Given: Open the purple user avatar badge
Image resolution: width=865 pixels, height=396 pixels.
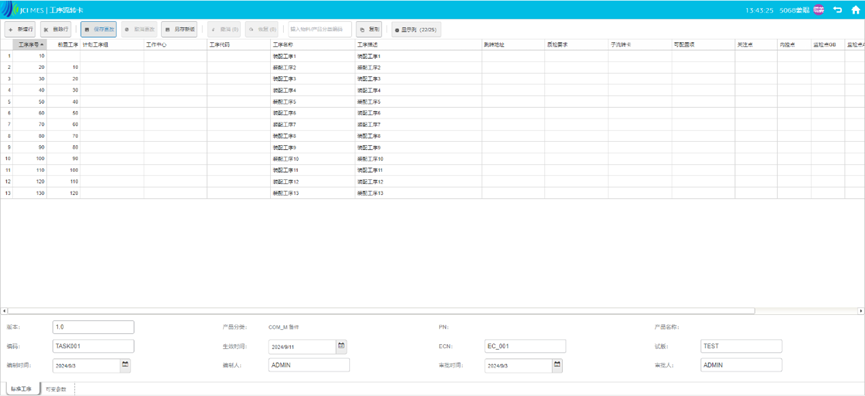Looking at the screenshot, I should 819,10.
